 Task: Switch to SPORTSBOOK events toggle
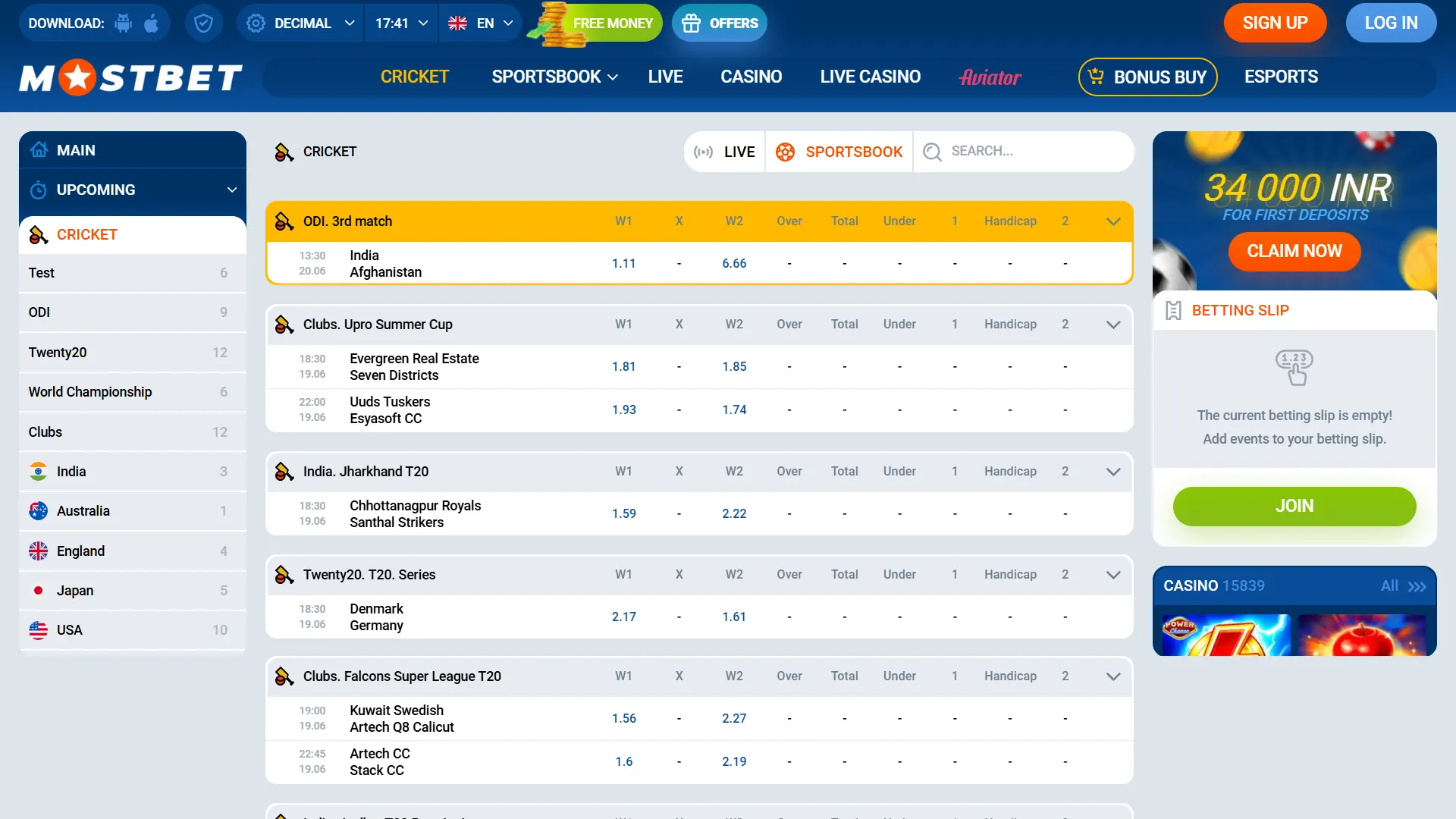pos(839,152)
